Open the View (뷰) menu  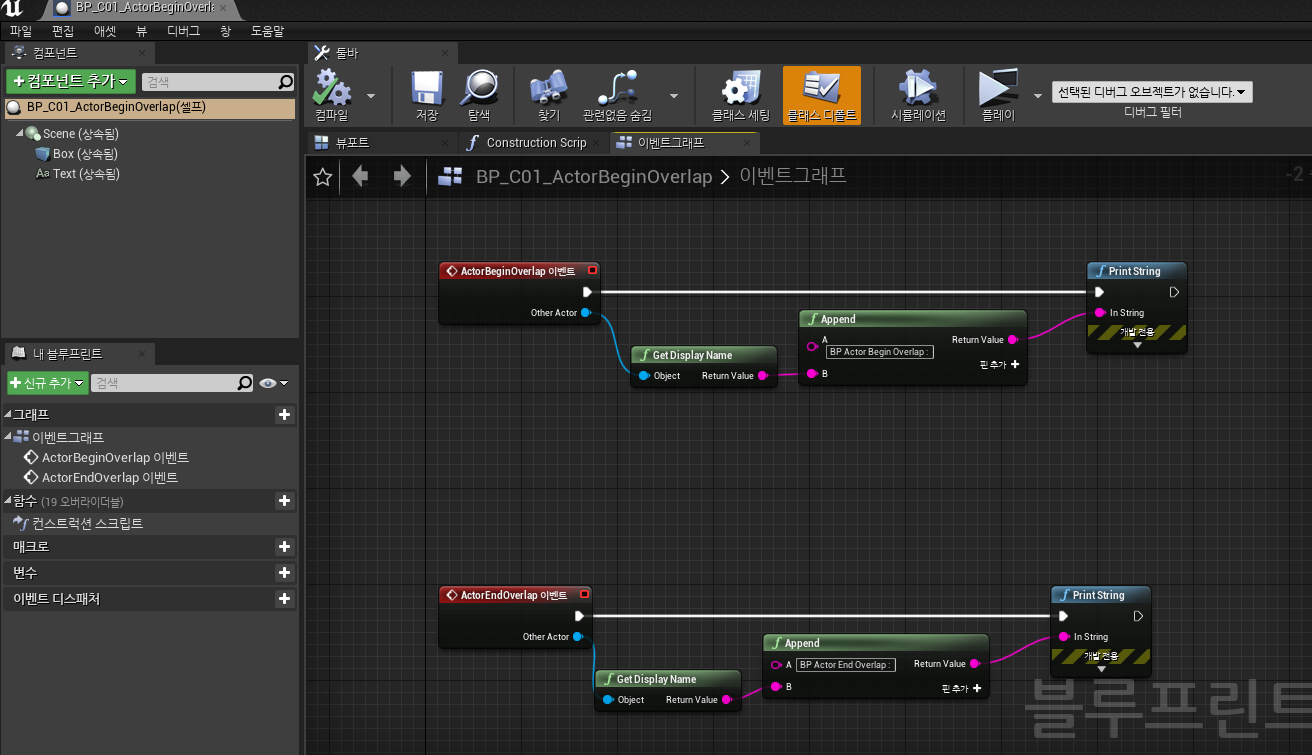click(141, 31)
